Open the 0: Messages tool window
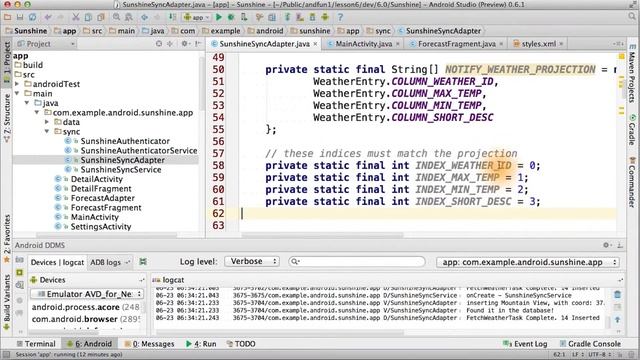Viewport: 640px width, 360px height. click(149, 344)
